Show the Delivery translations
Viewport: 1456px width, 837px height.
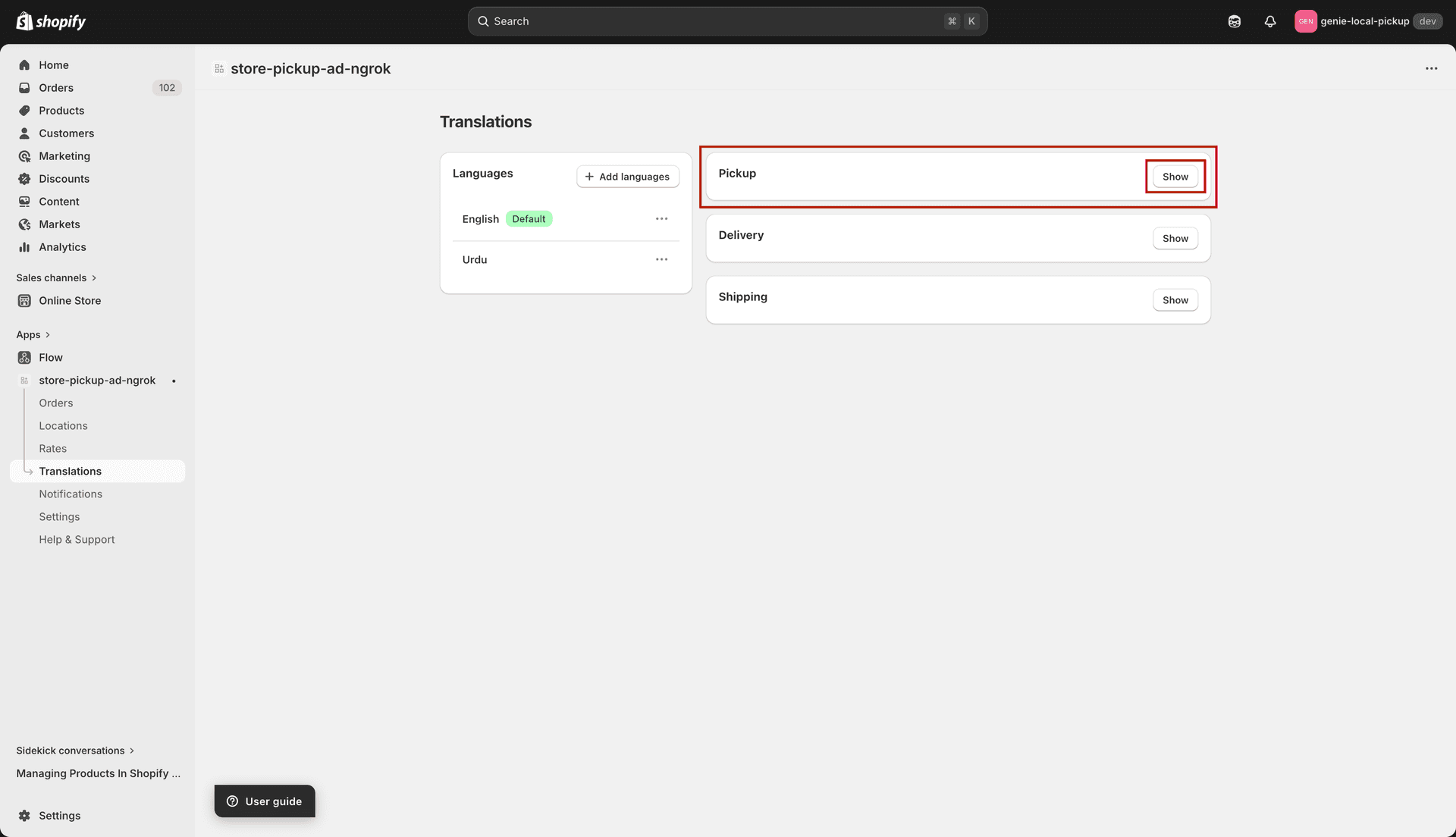click(1175, 238)
